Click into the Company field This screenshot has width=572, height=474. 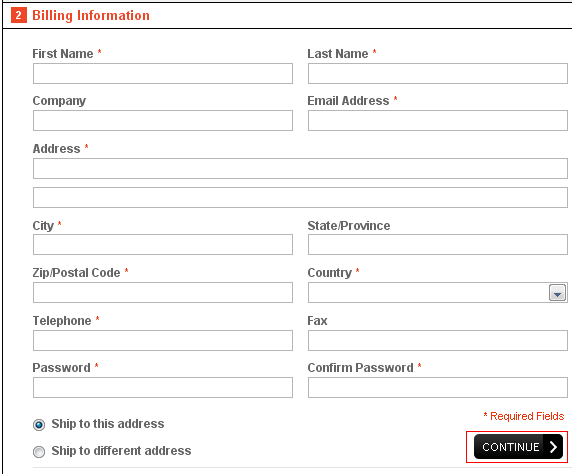tap(163, 120)
